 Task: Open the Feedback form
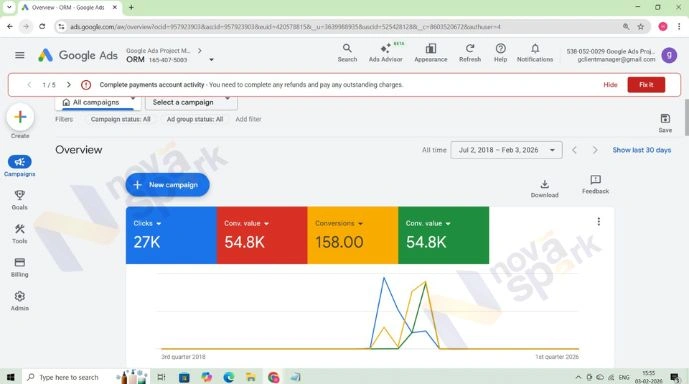tap(595, 185)
